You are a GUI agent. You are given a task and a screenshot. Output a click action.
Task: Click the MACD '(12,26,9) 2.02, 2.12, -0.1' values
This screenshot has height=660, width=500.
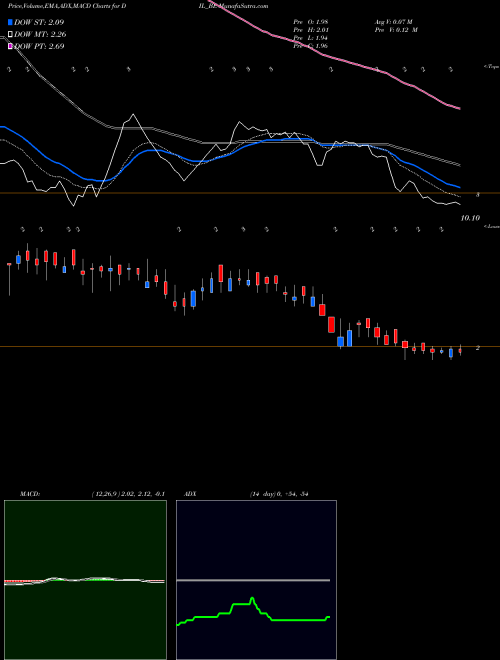coord(128,494)
